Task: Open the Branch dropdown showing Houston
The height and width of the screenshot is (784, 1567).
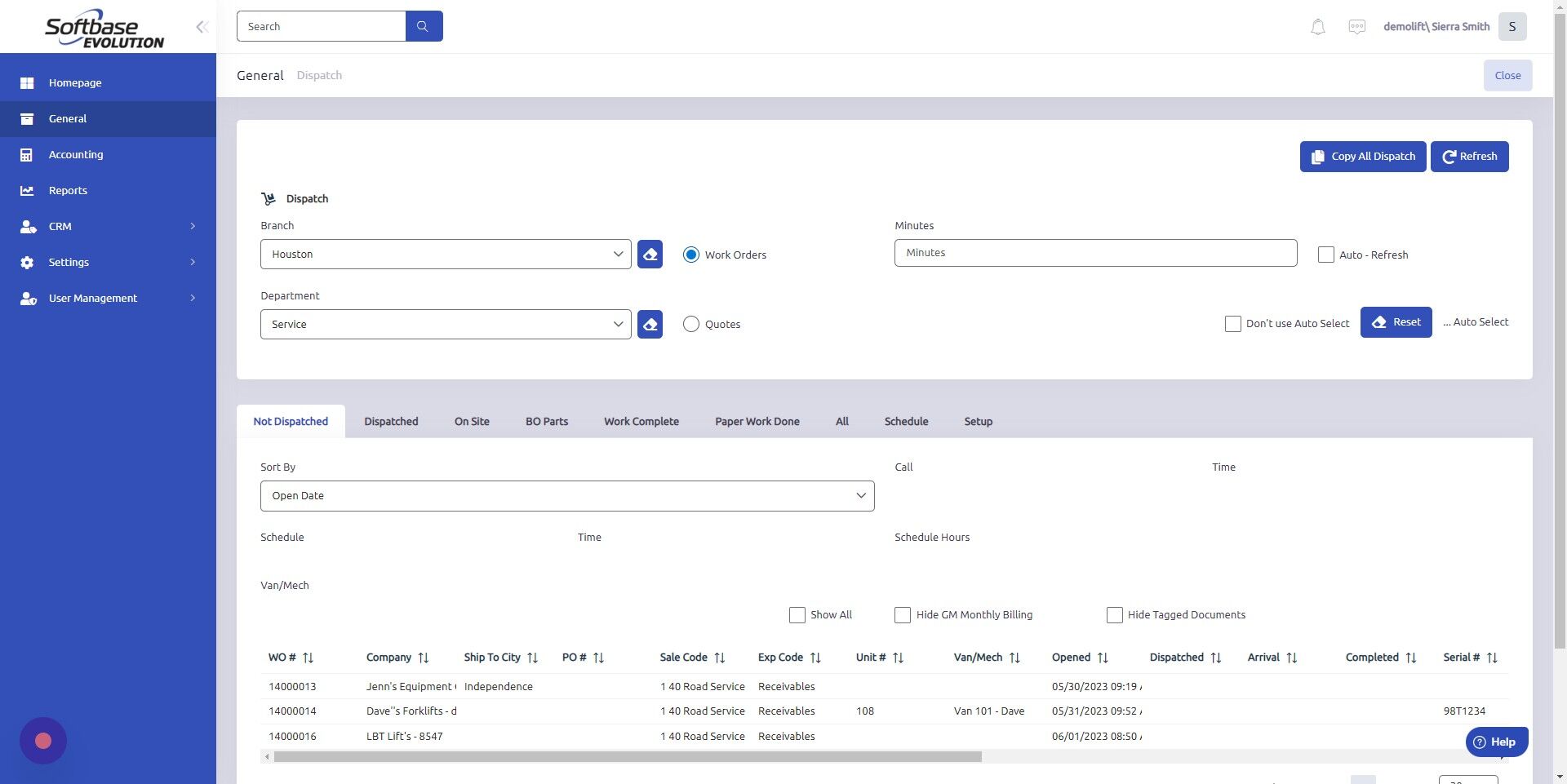Action: 445,254
